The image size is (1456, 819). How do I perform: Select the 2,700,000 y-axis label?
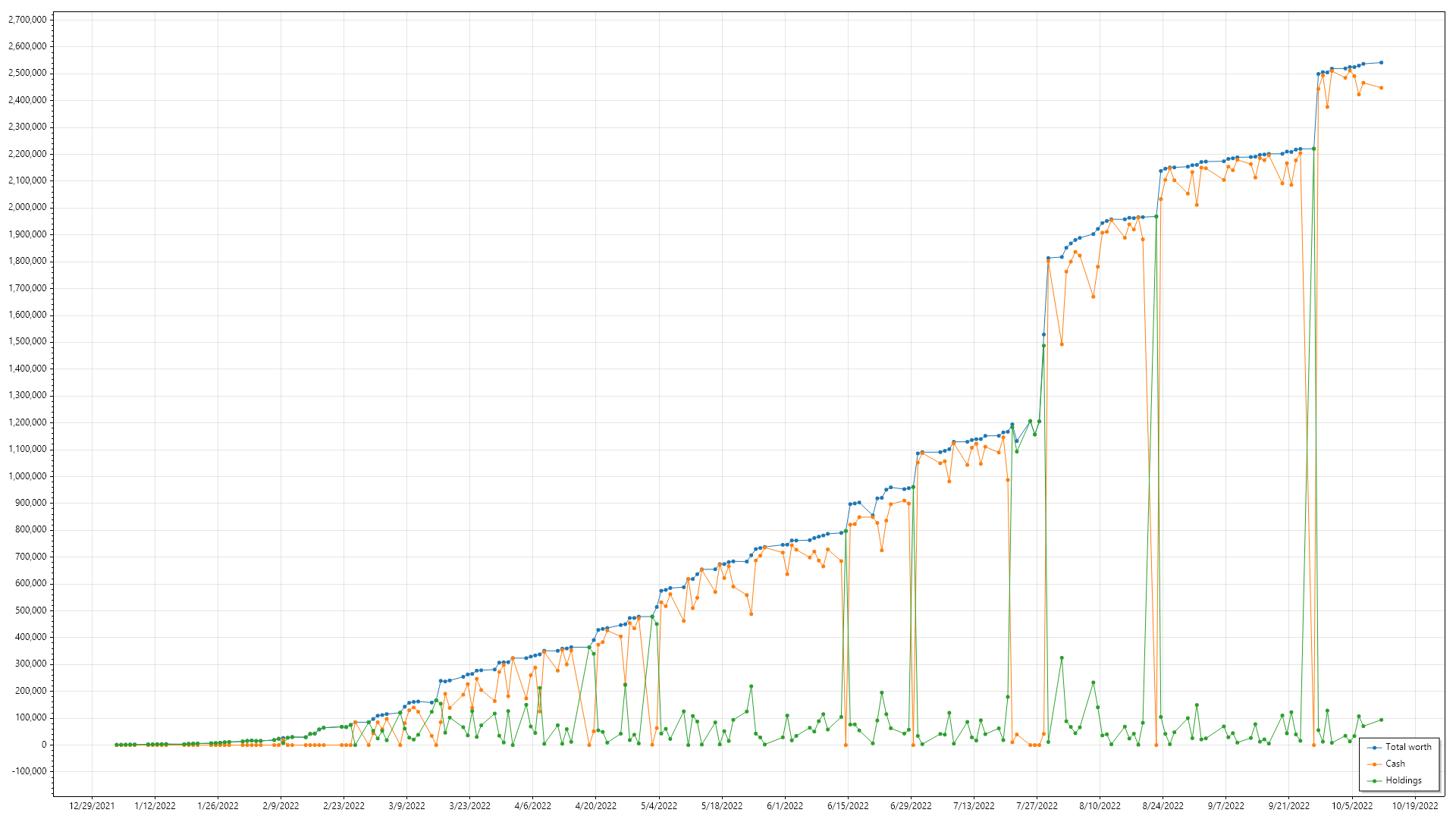tap(27, 19)
